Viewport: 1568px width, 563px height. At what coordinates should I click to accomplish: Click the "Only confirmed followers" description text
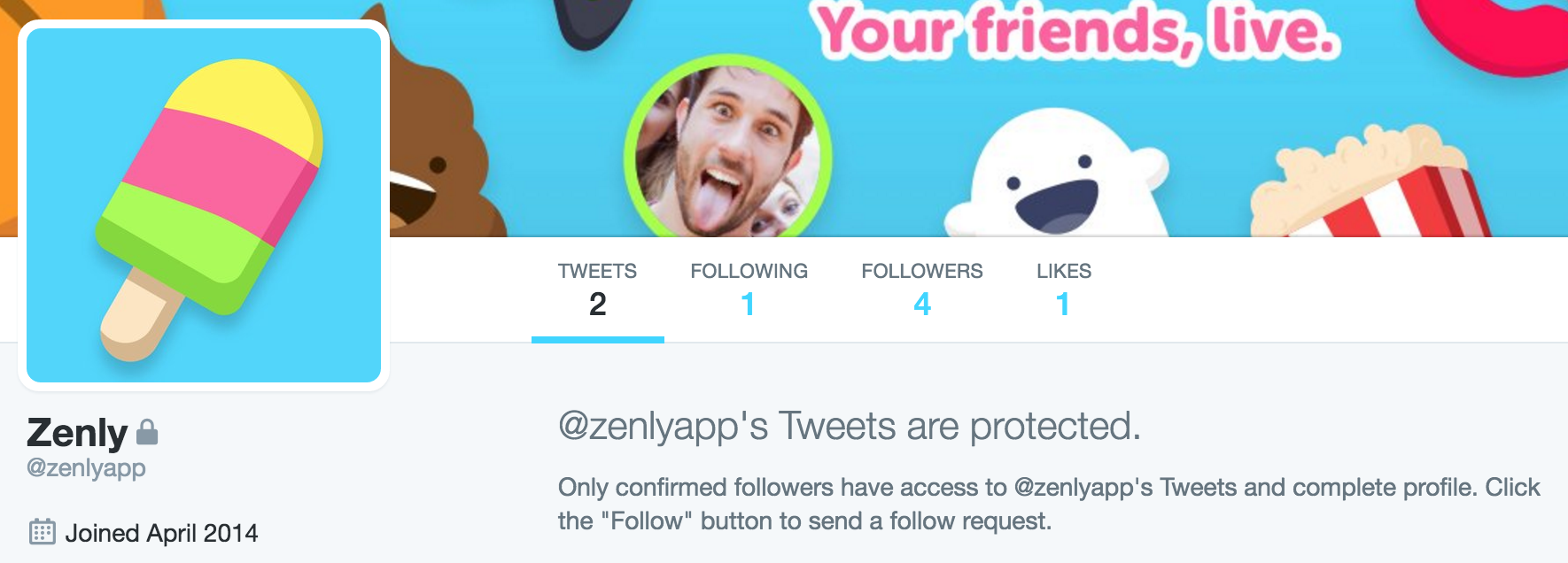[1049, 504]
